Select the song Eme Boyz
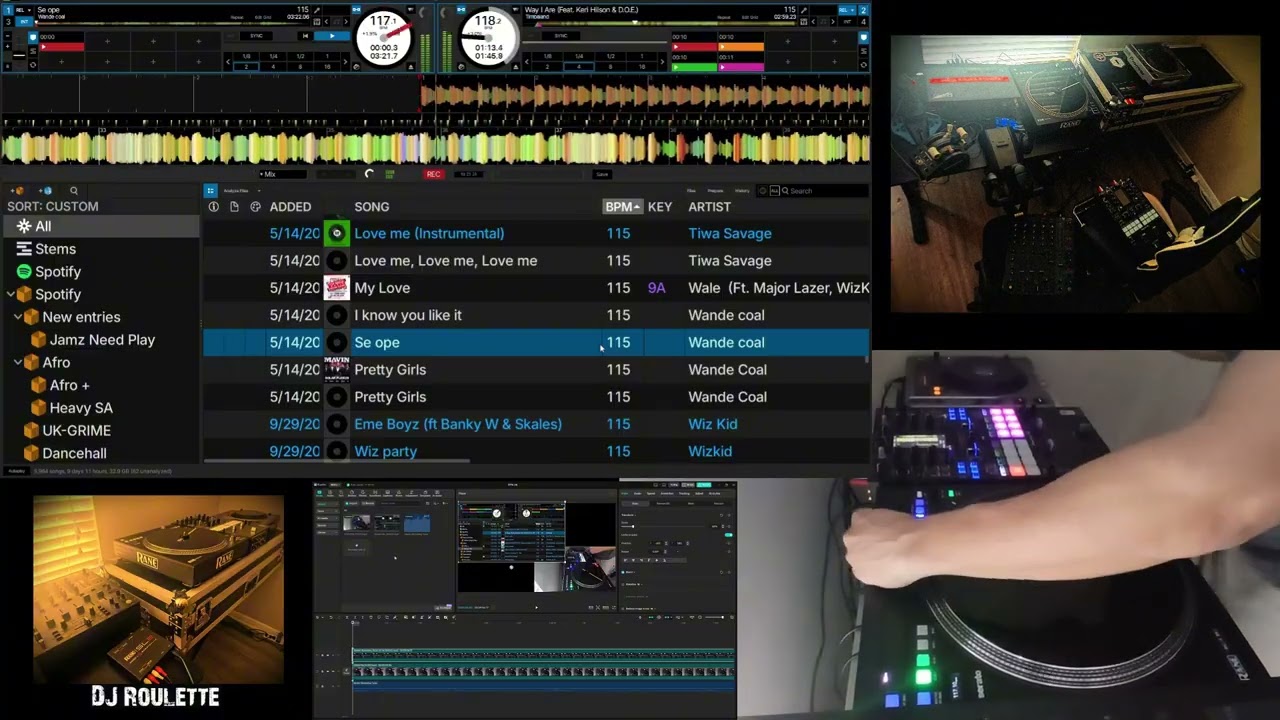The image size is (1280, 720). [x=458, y=424]
